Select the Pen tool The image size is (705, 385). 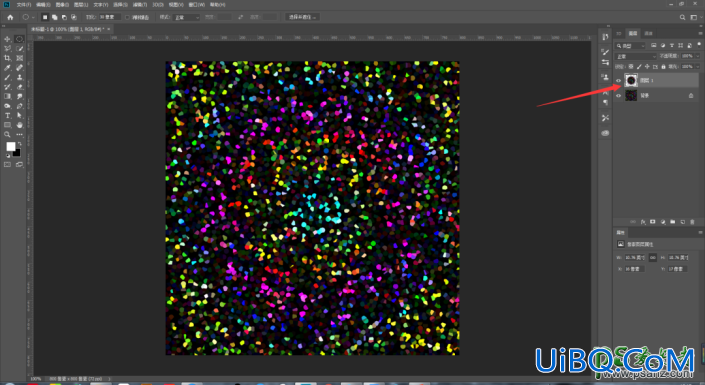pos(19,106)
